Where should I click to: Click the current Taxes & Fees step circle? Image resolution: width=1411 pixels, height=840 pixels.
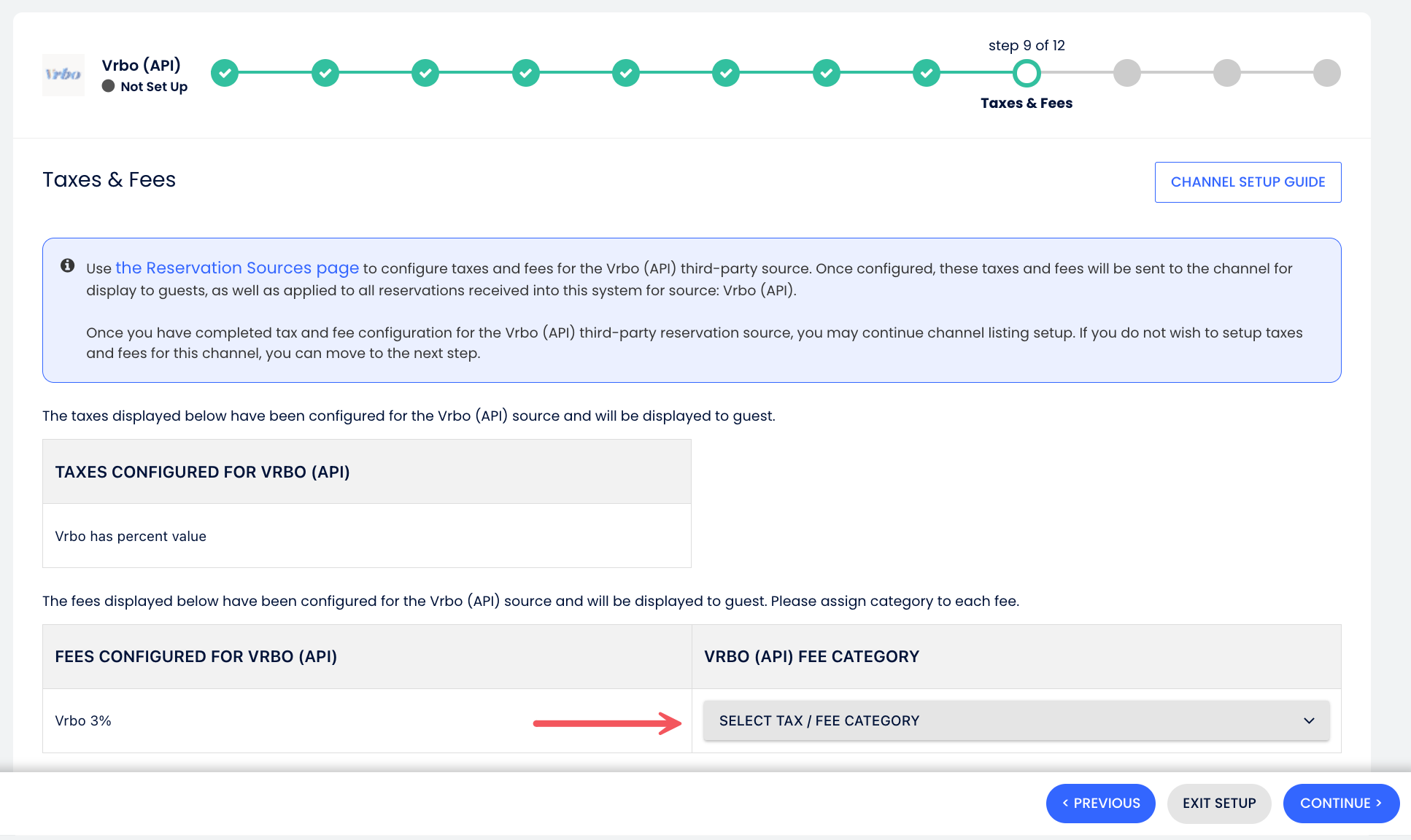pos(1027,73)
